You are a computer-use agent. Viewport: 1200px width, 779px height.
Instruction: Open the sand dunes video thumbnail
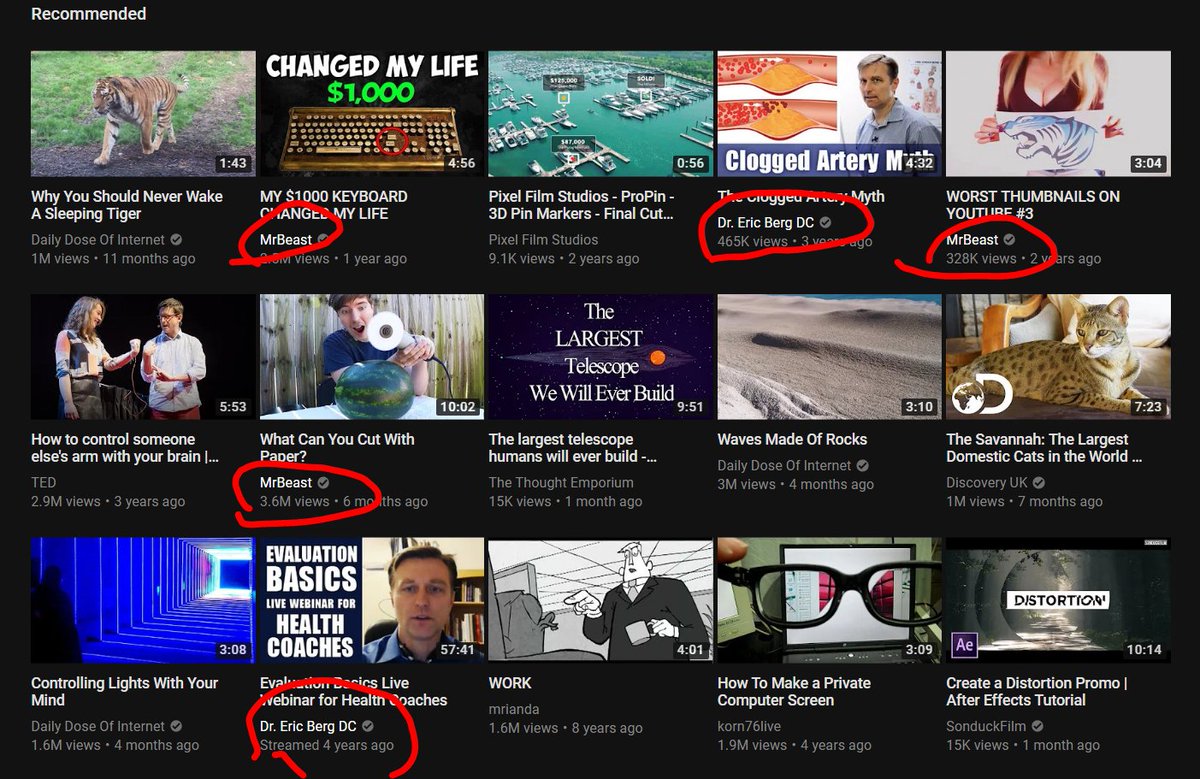pos(829,357)
